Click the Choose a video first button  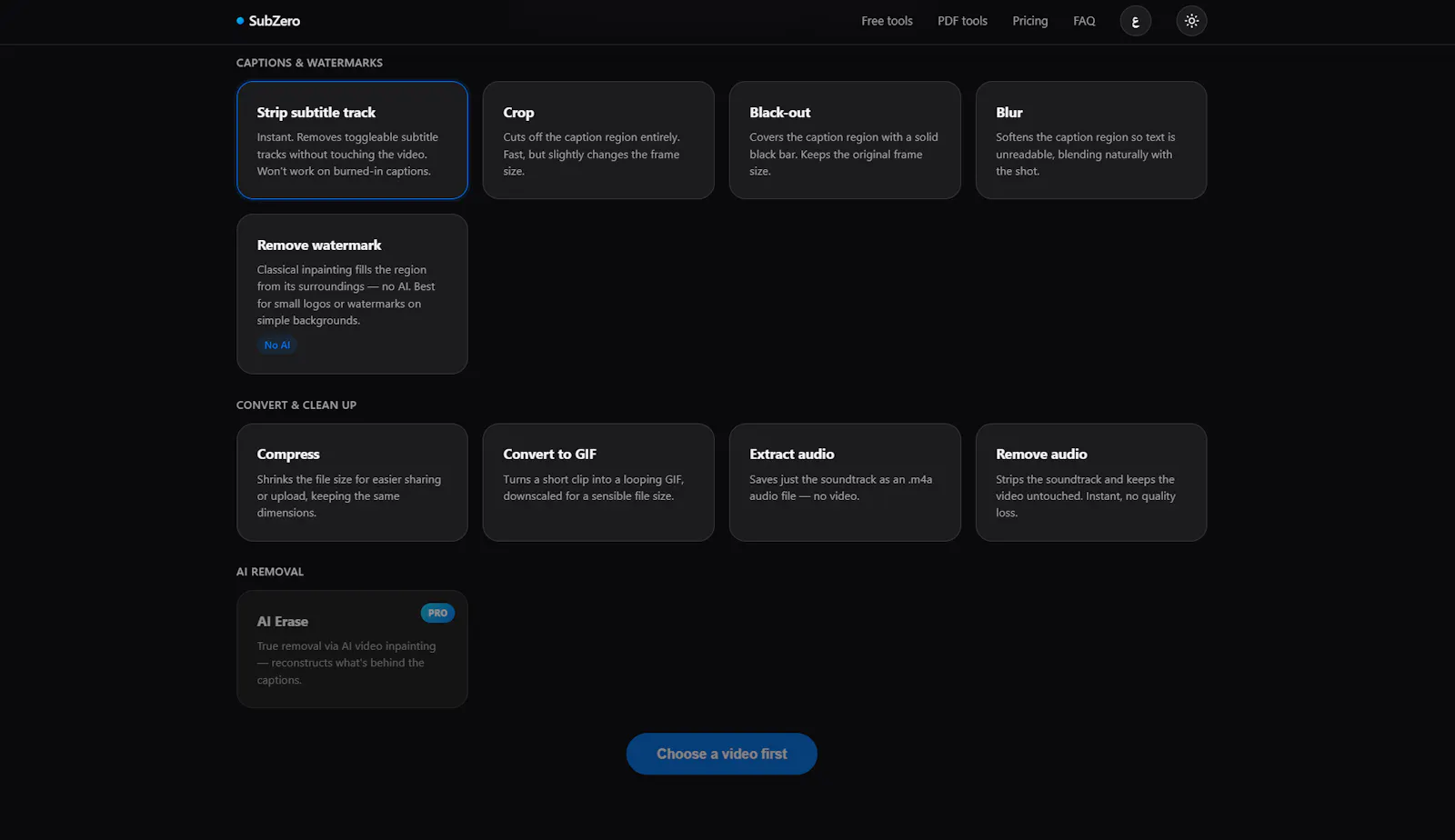pyautogui.click(x=722, y=754)
